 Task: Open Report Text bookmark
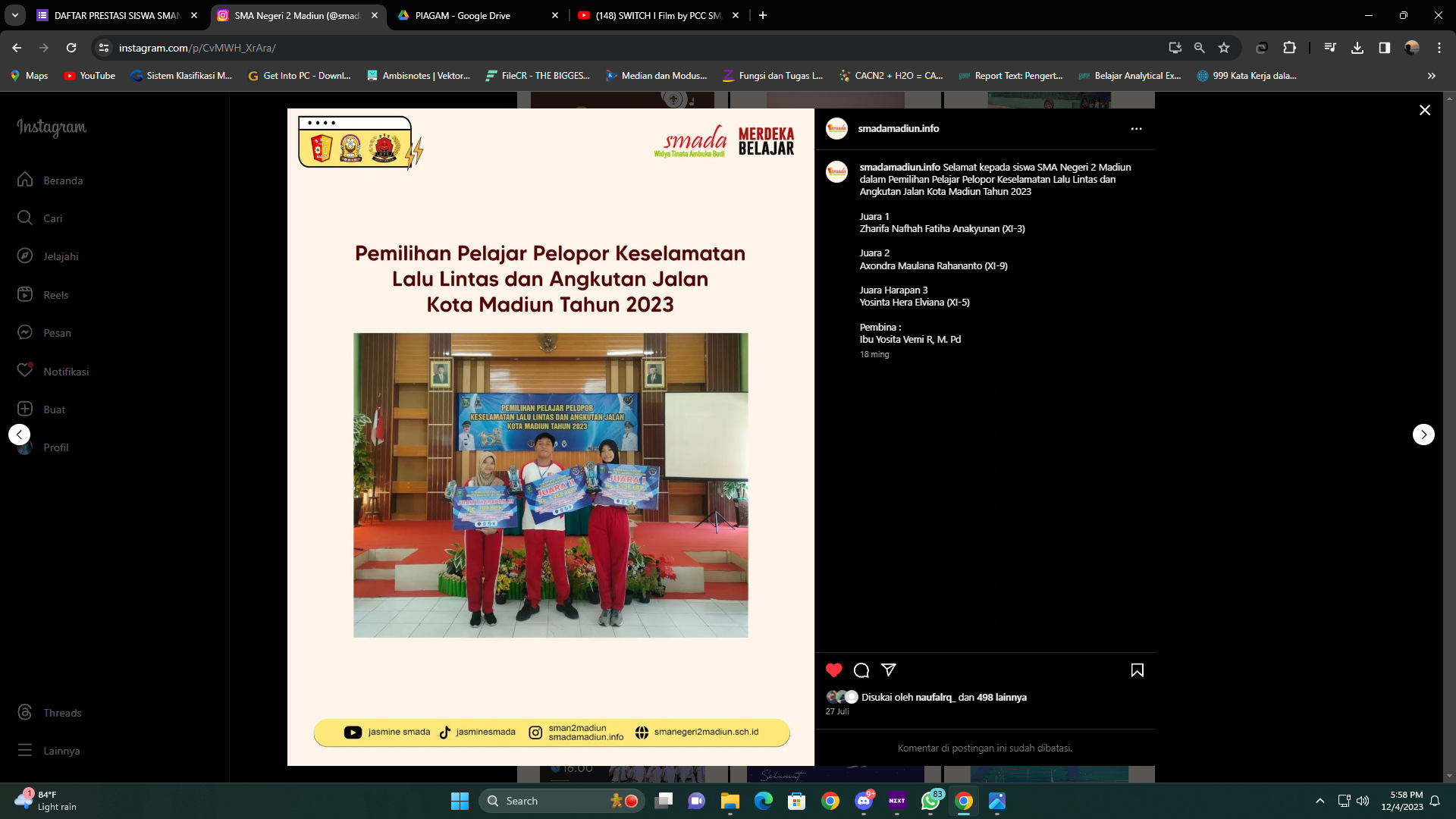click(x=1011, y=76)
